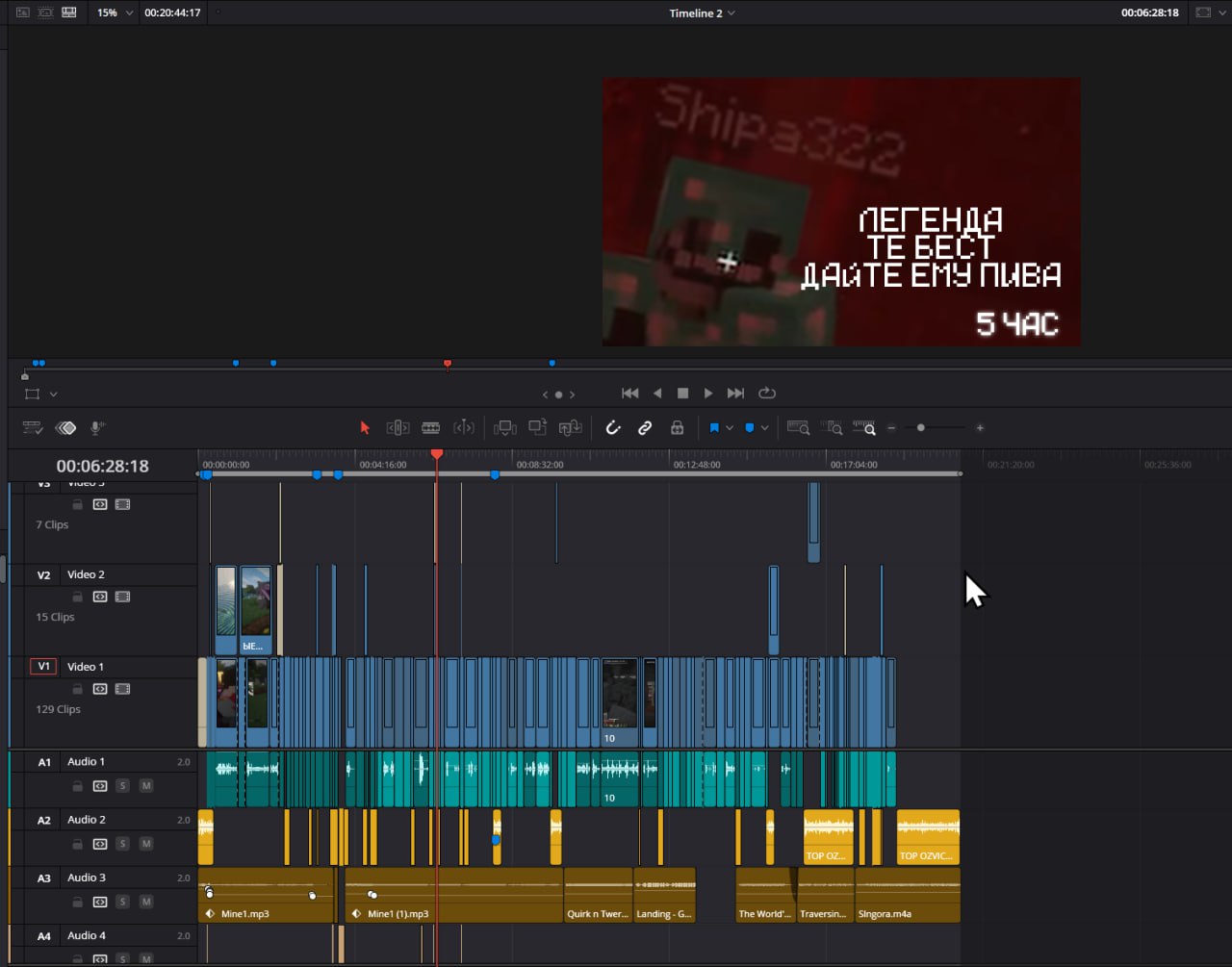Toggle linked selection chain icon
The width and height of the screenshot is (1232, 967).
click(x=645, y=428)
